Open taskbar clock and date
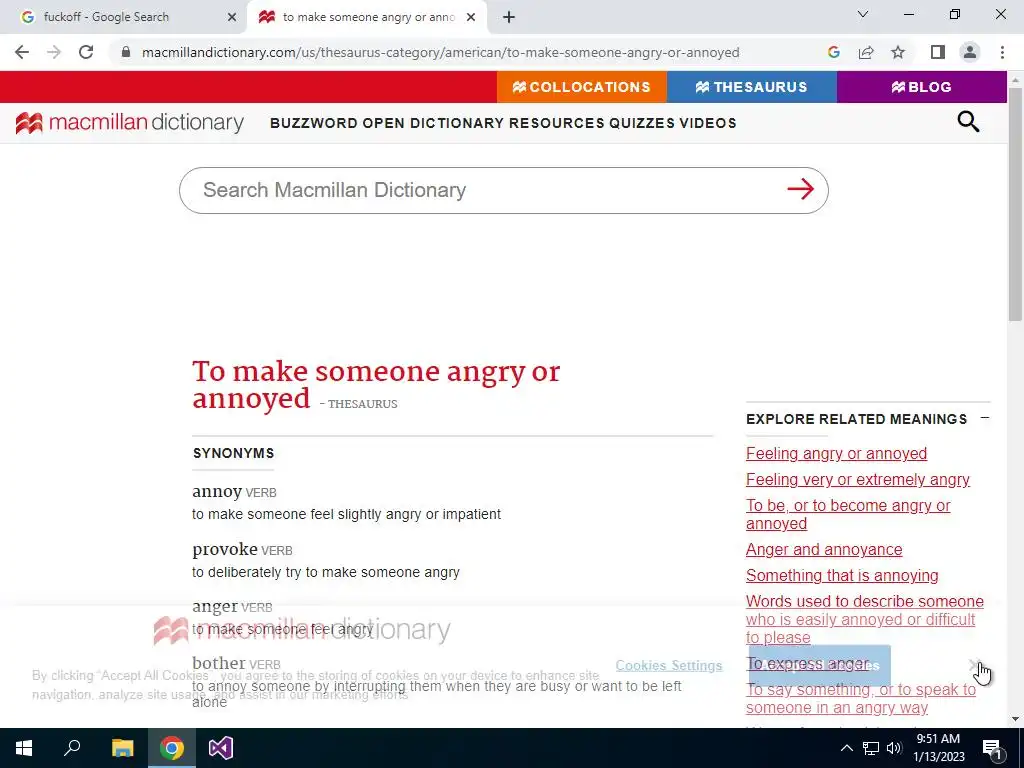Screen dimensions: 1024x768 pos(938,748)
